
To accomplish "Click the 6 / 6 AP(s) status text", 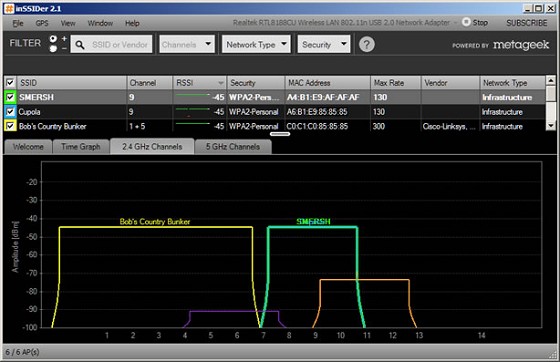I will click(22, 352).
